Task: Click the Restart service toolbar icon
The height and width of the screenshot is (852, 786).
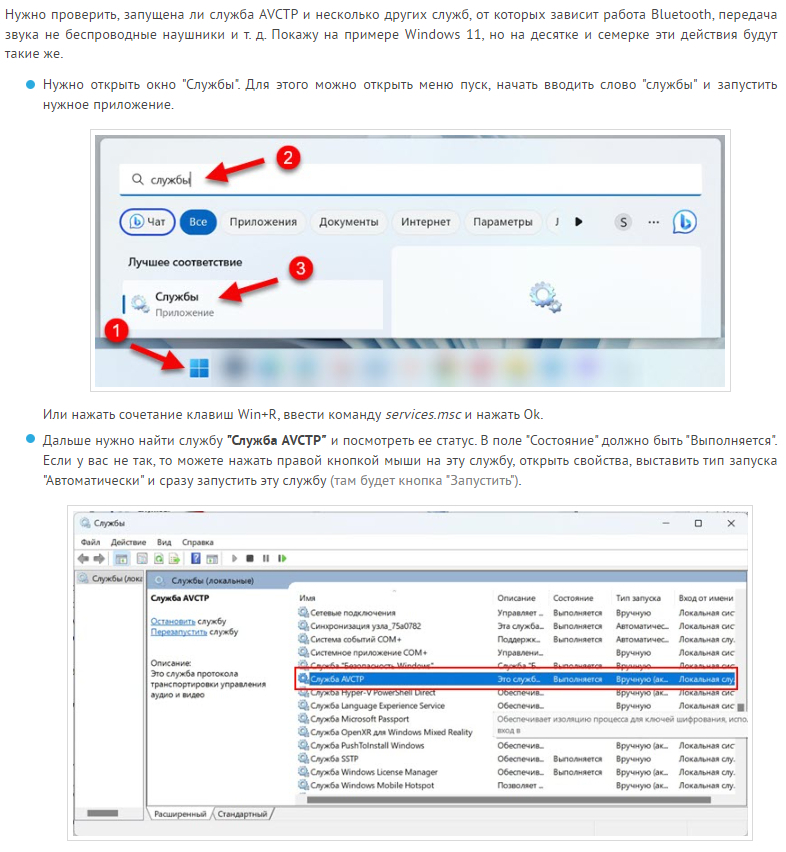Action: [x=283, y=558]
